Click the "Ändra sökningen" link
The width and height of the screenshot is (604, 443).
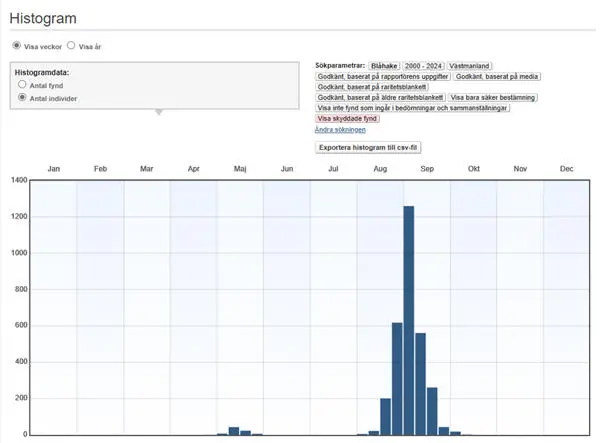coord(340,130)
